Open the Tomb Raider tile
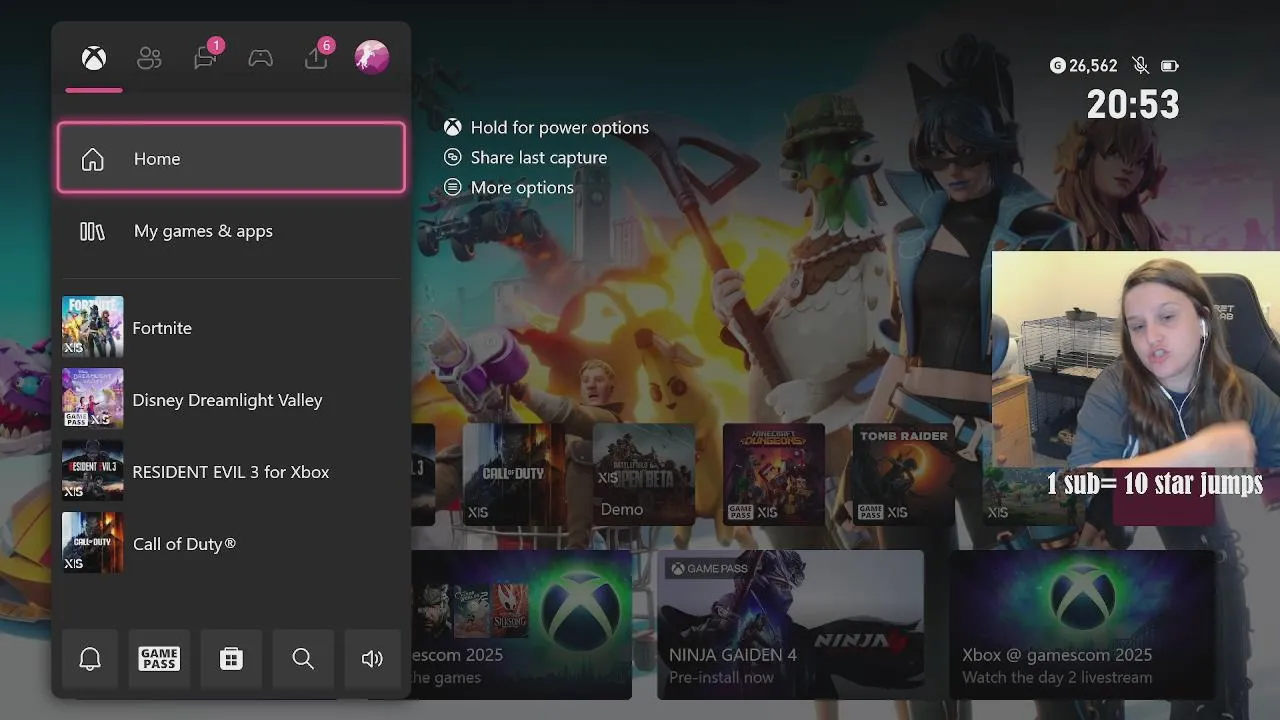The height and width of the screenshot is (720, 1280). (x=904, y=474)
